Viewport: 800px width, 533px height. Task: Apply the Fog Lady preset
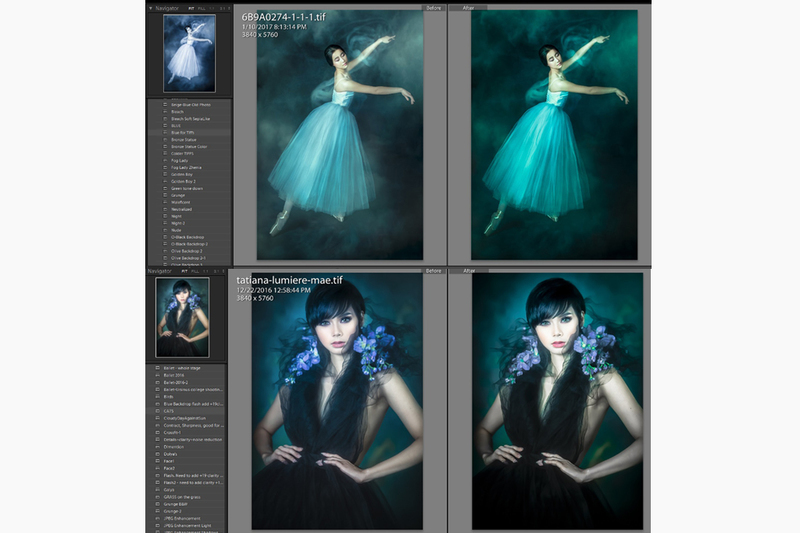click(180, 161)
